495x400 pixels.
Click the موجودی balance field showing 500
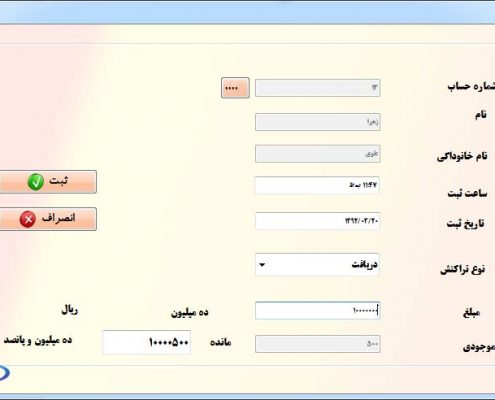tap(317, 344)
